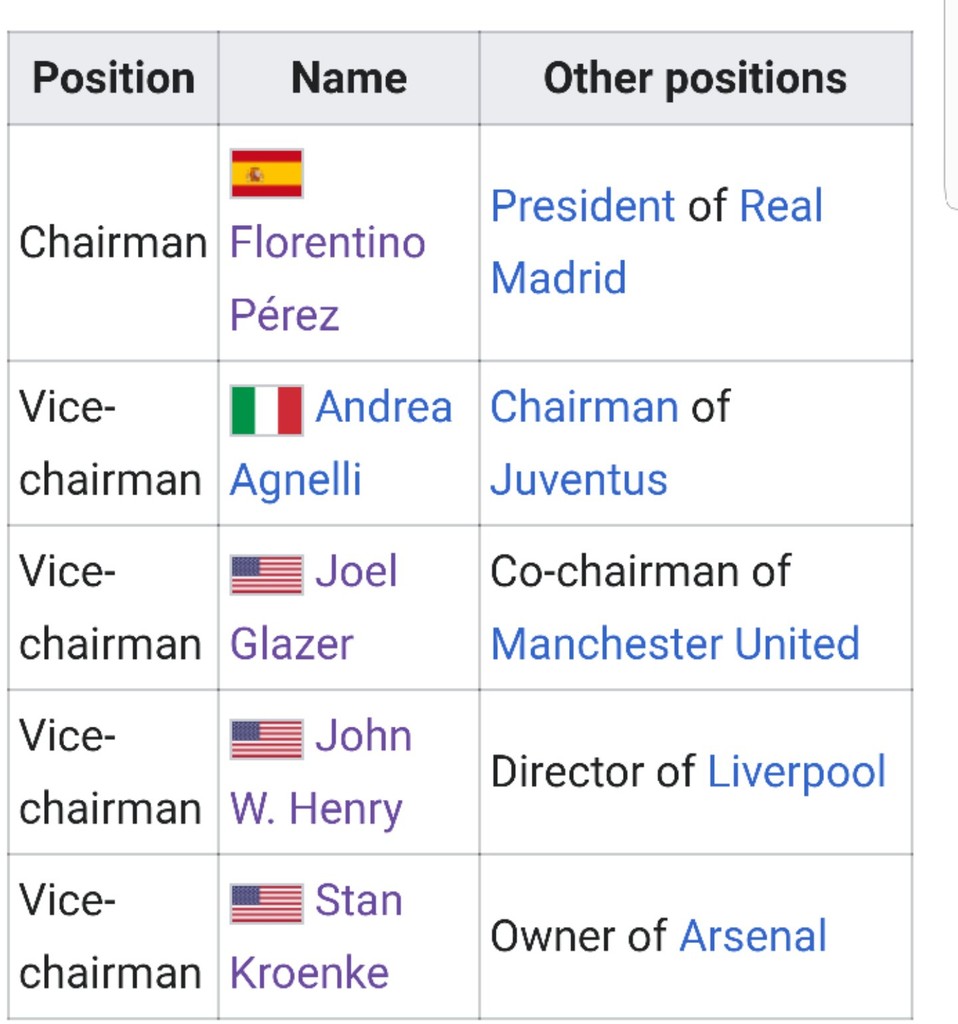Click the blue Chairman link before Juventus
The width and height of the screenshot is (958, 1024).
point(583,408)
